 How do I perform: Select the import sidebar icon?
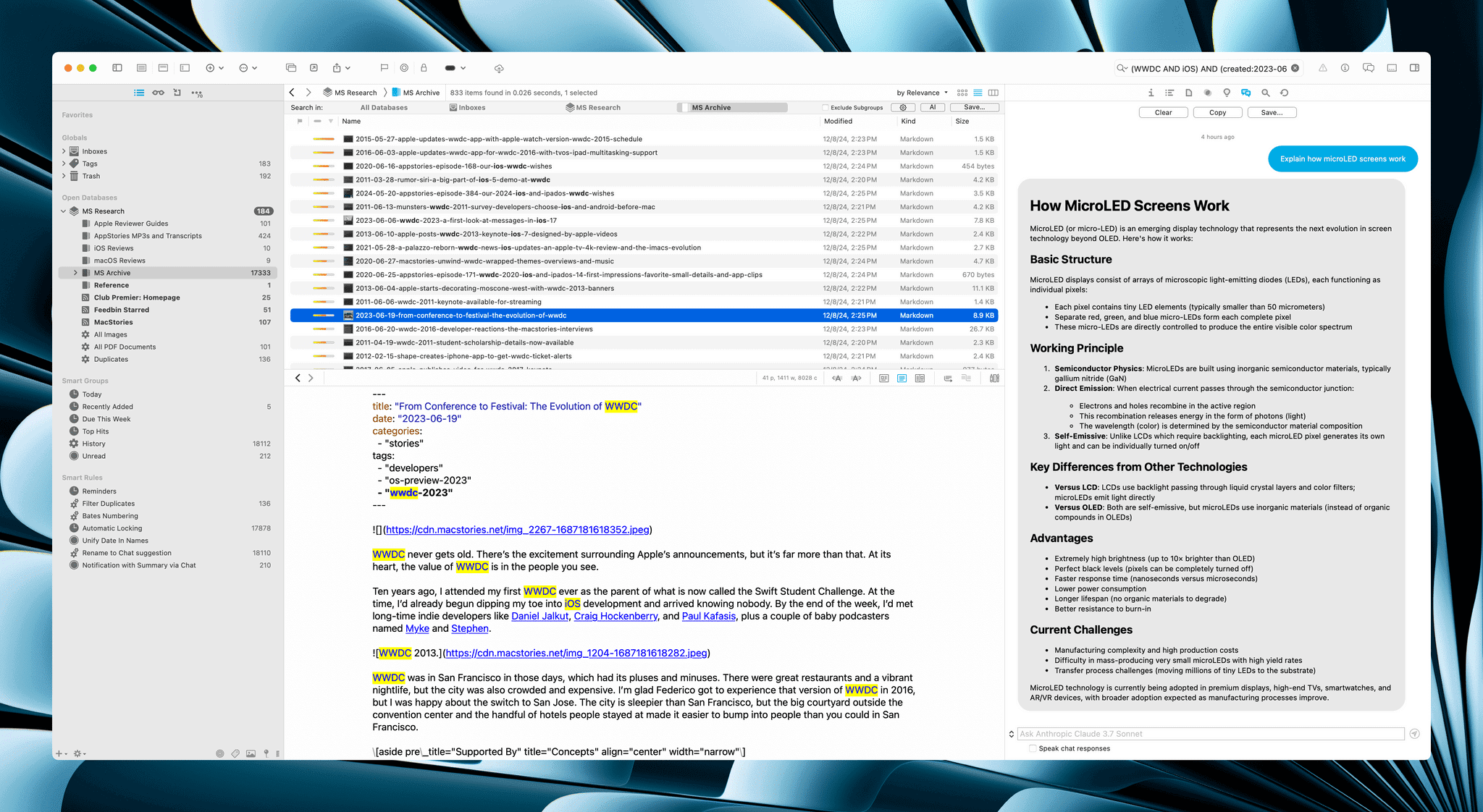177,93
